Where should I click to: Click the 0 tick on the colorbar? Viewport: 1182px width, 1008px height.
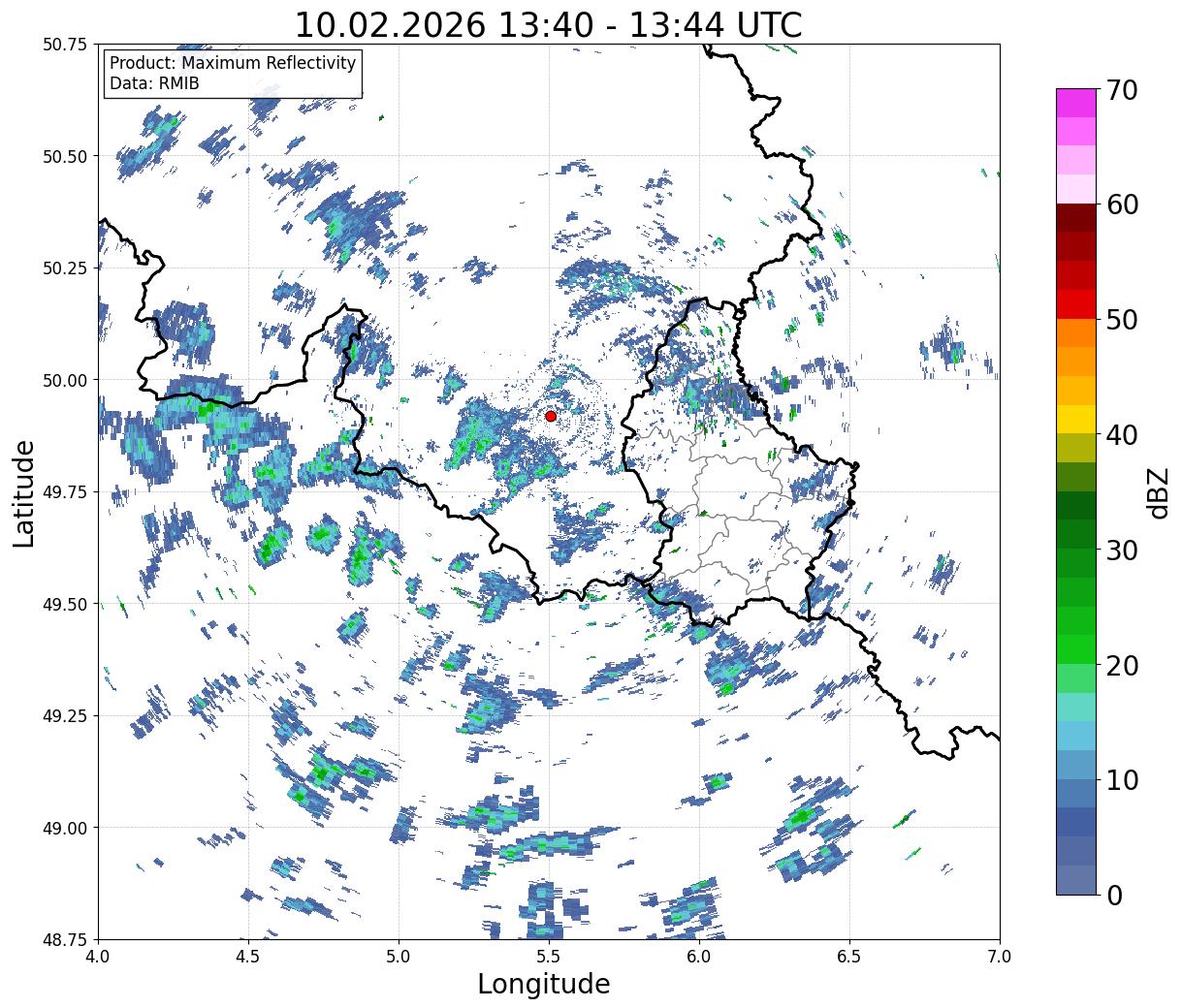pyautogui.click(x=1114, y=895)
